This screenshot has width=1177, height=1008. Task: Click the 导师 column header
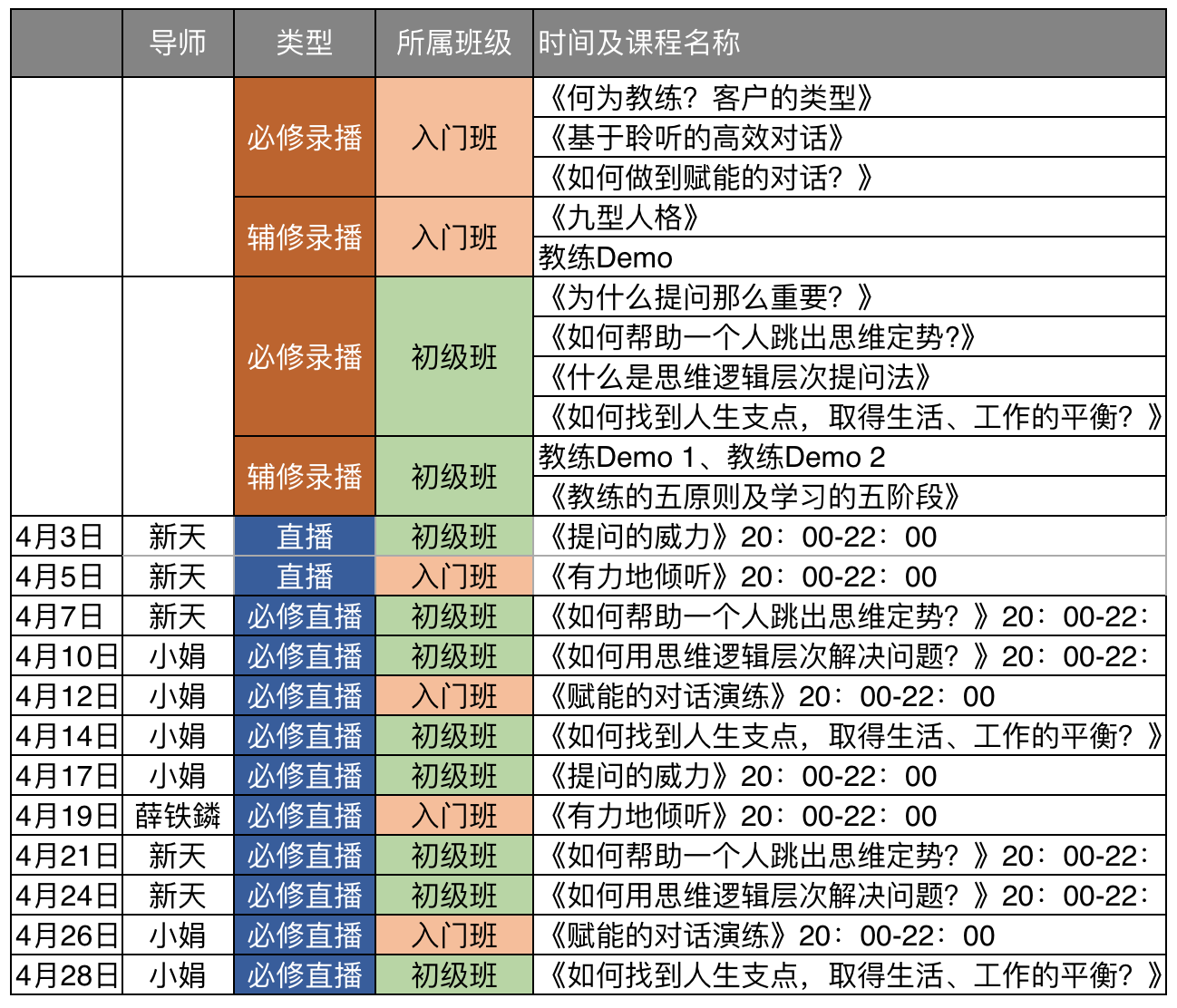tap(178, 43)
